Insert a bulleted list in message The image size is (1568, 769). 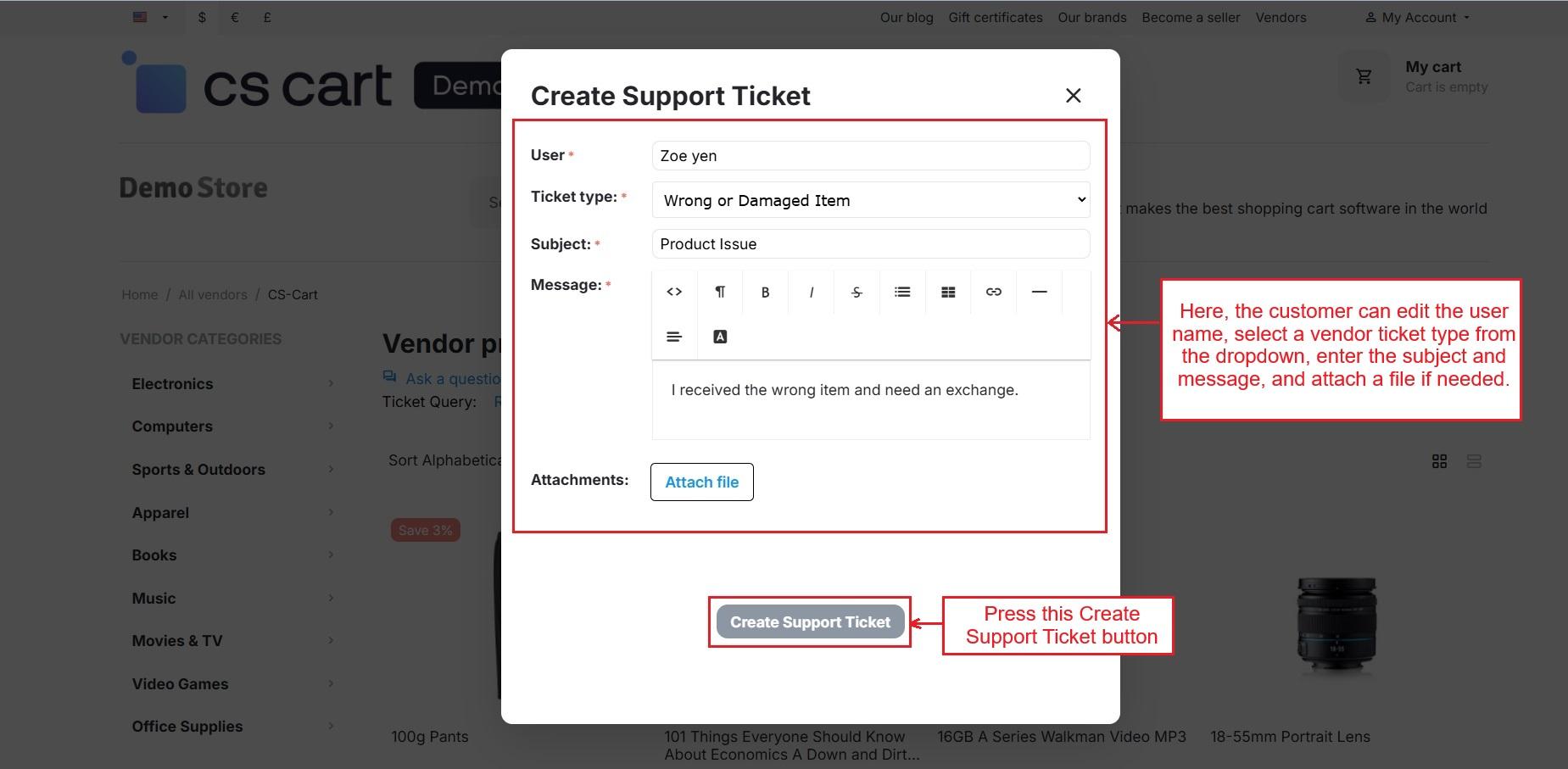coord(902,292)
